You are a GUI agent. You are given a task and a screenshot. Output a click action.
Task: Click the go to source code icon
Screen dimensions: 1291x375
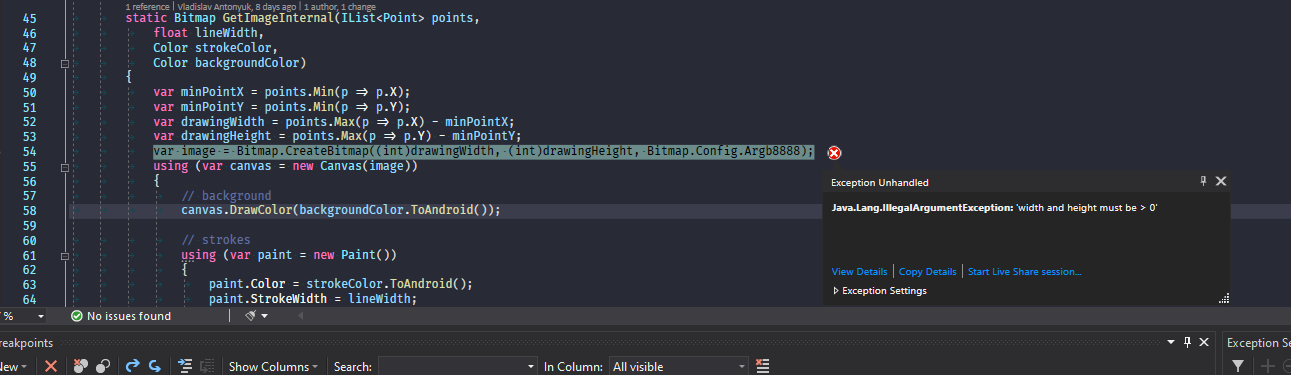pos(185,367)
